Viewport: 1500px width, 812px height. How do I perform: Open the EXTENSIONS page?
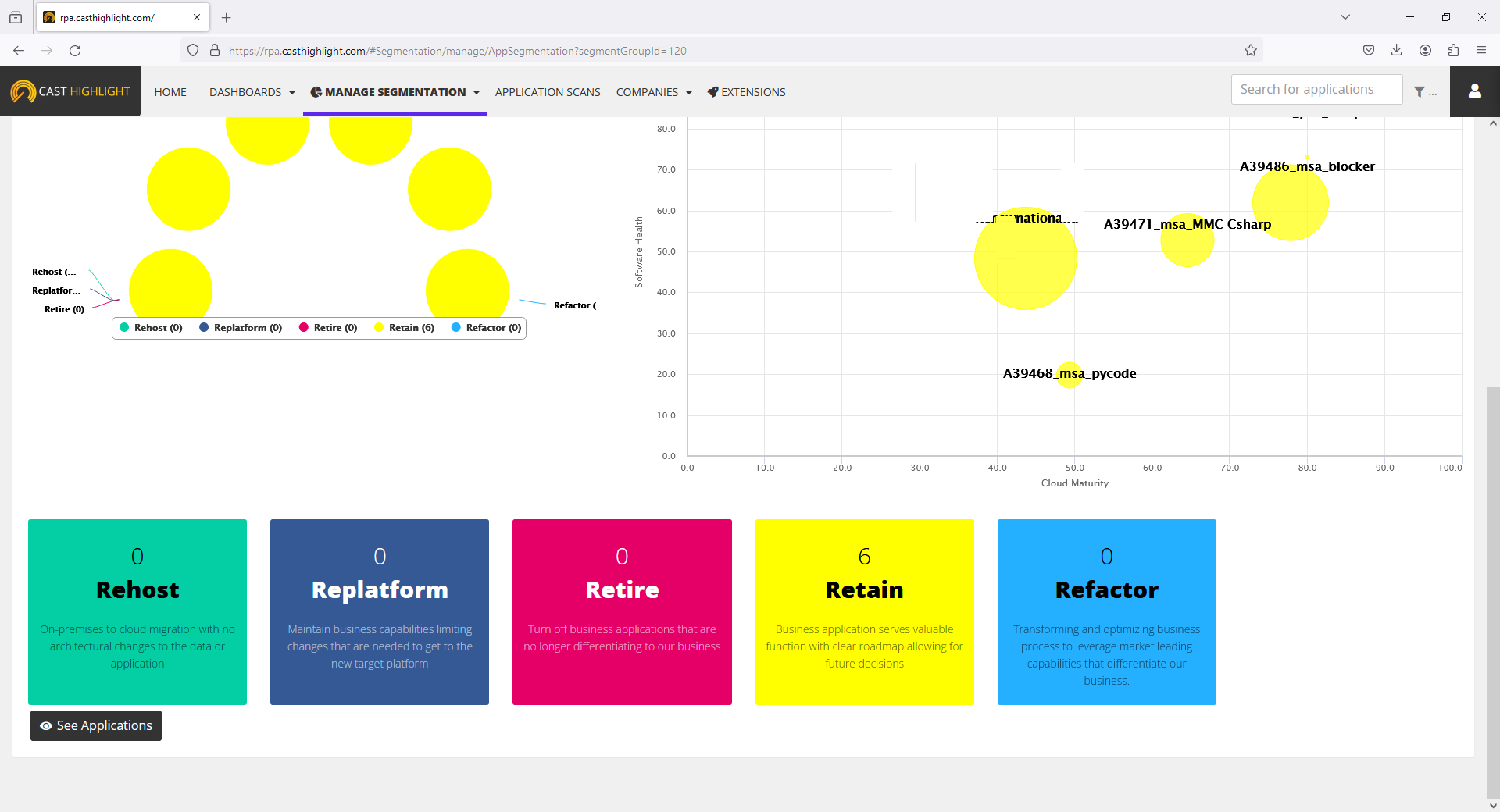(746, 92)
